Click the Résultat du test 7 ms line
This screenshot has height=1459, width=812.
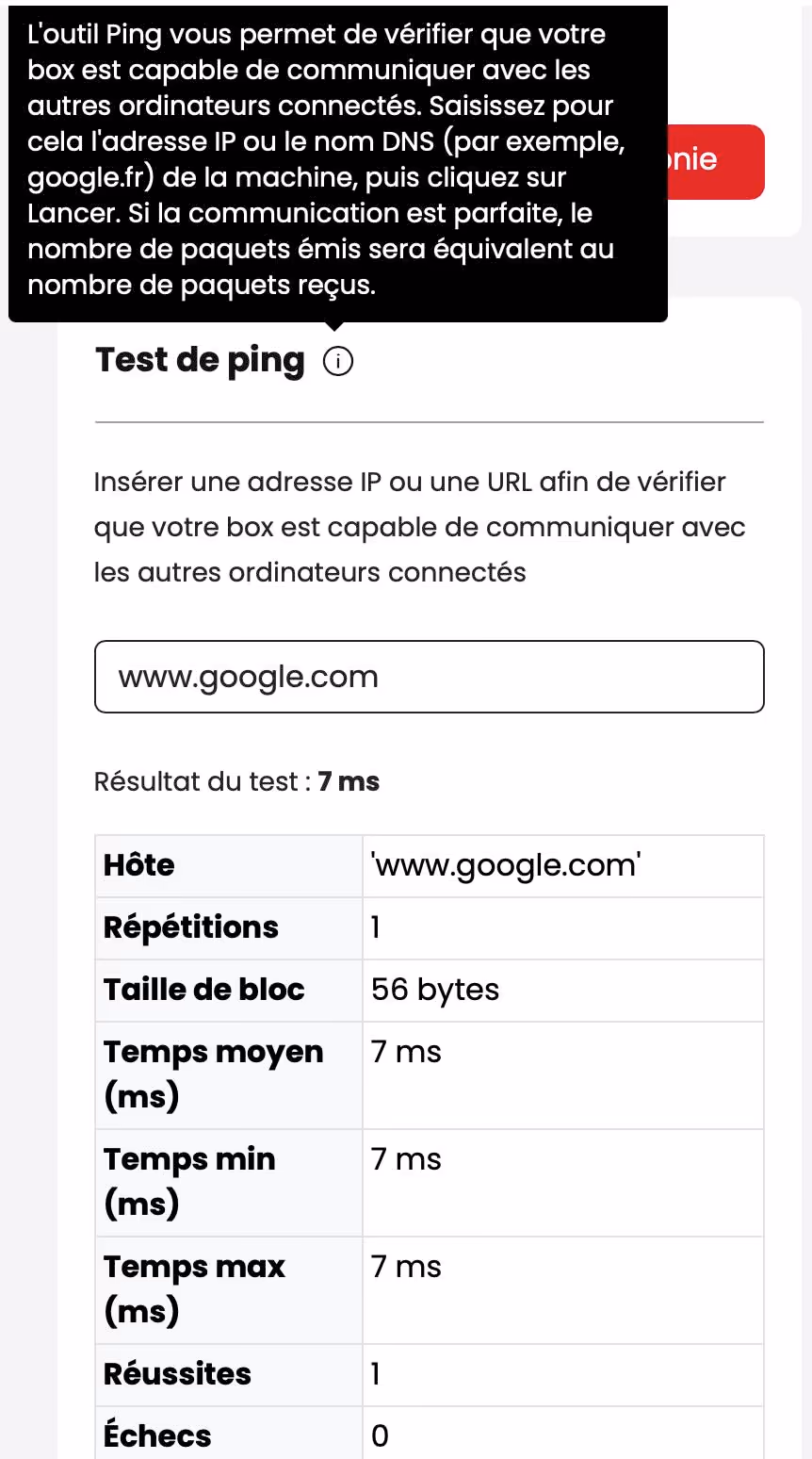236,781
